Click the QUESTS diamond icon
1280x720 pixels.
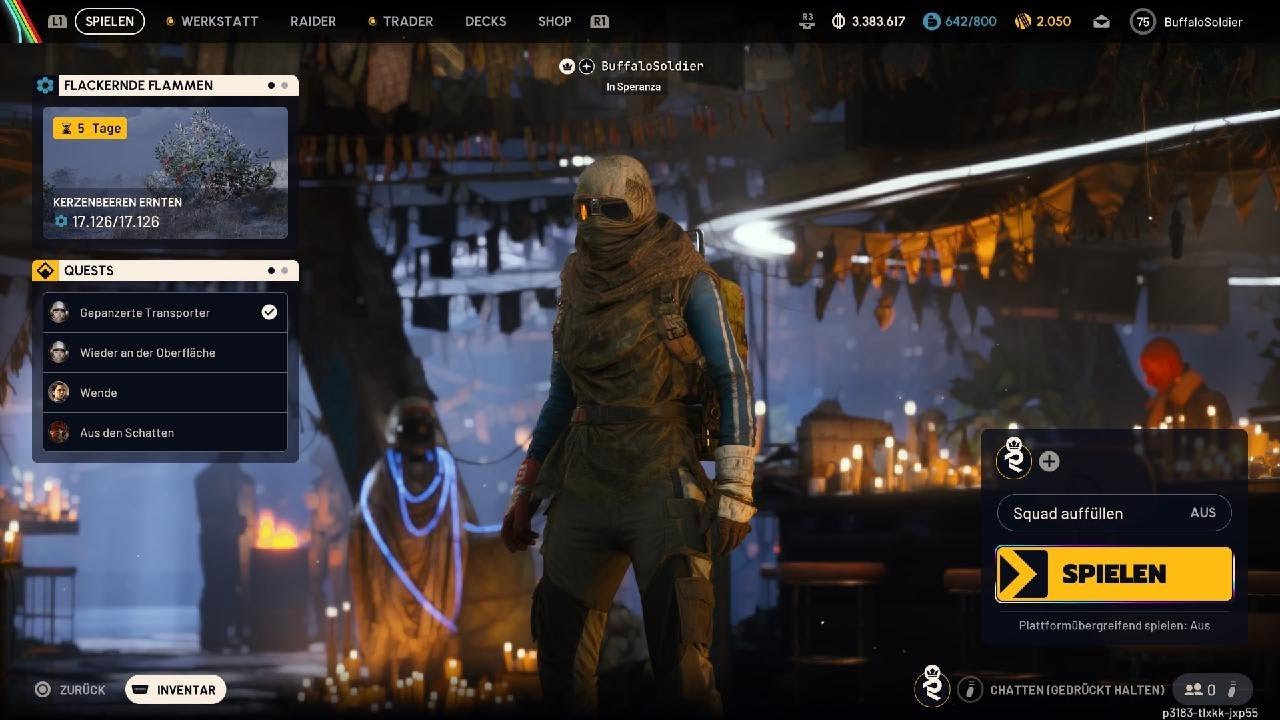tap(45, 271)
